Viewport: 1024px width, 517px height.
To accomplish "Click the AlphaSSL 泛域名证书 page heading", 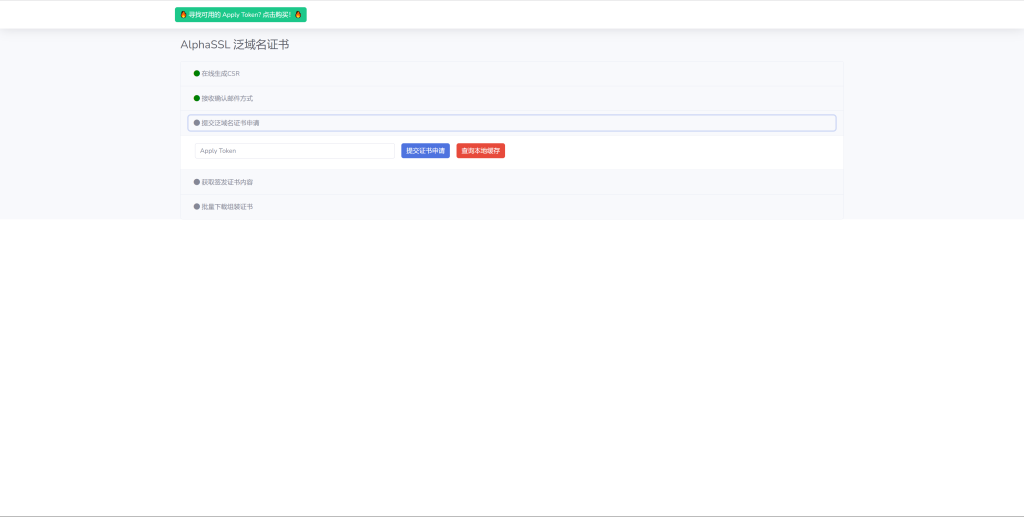I will (x=235, y=45).
